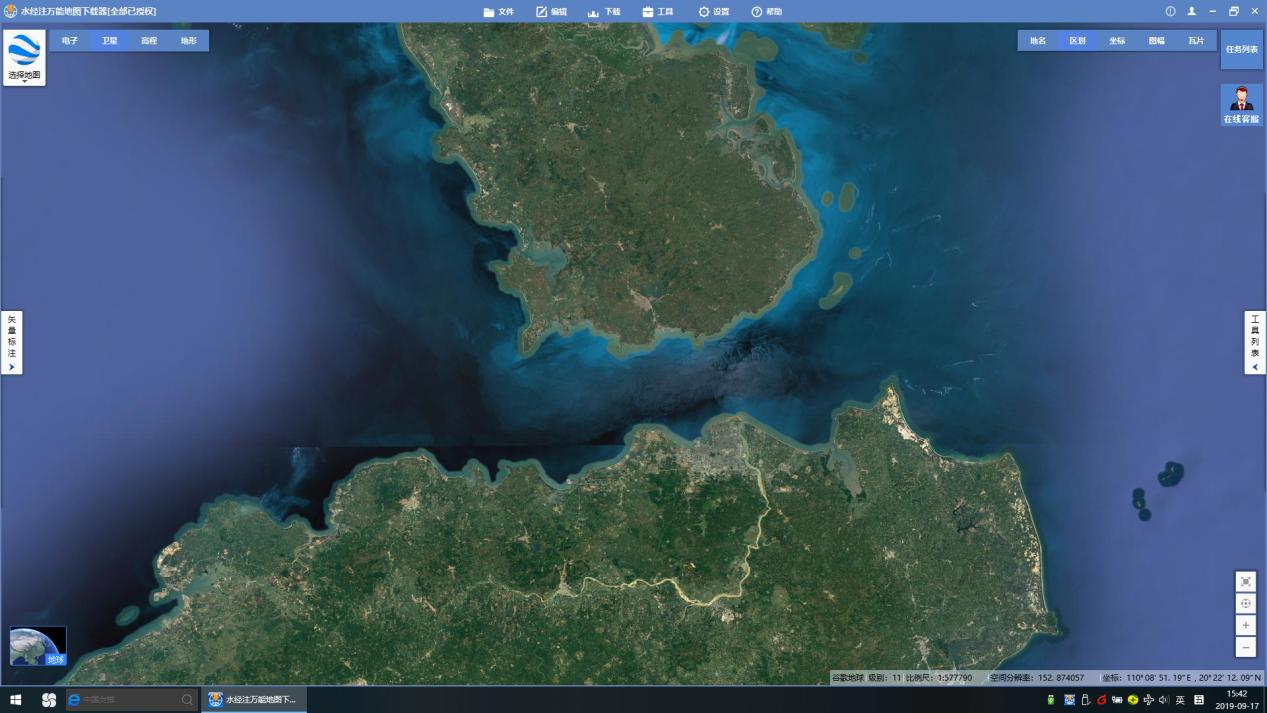Switch to 高程 elevation map type
Viewport: 1267px width, 713px height.
point(149,41)
